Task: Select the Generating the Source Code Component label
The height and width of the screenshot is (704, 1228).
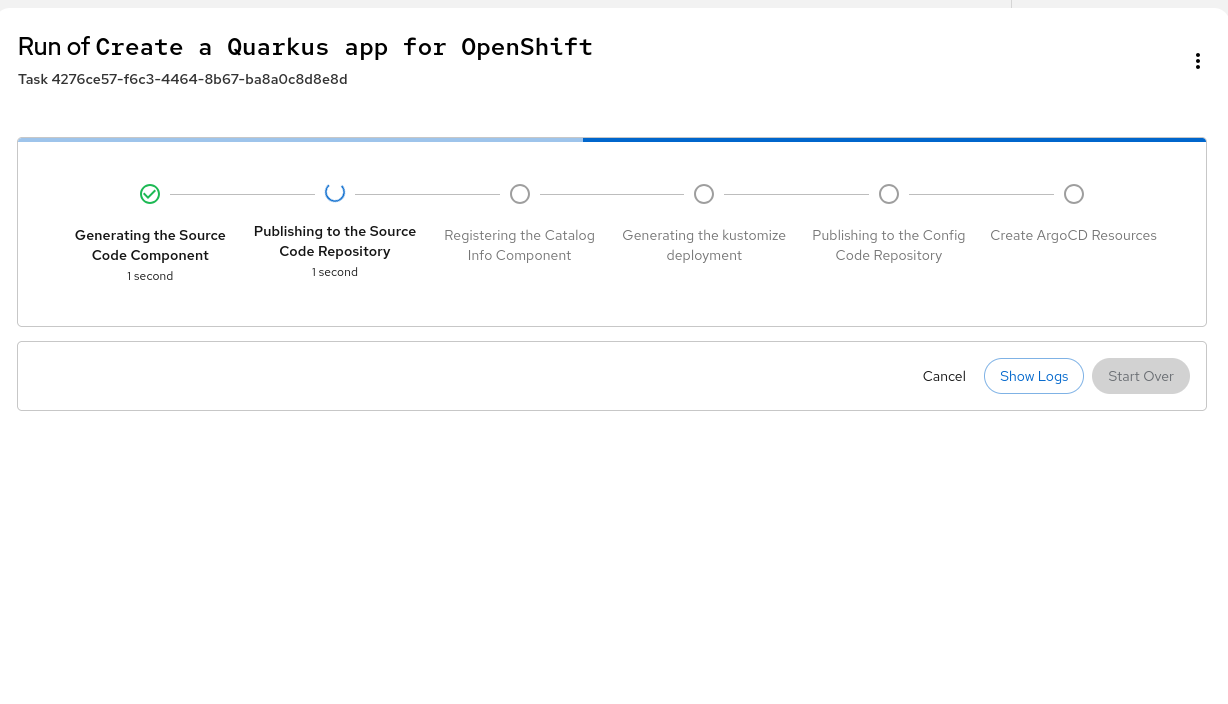Action: coord(150,245)
